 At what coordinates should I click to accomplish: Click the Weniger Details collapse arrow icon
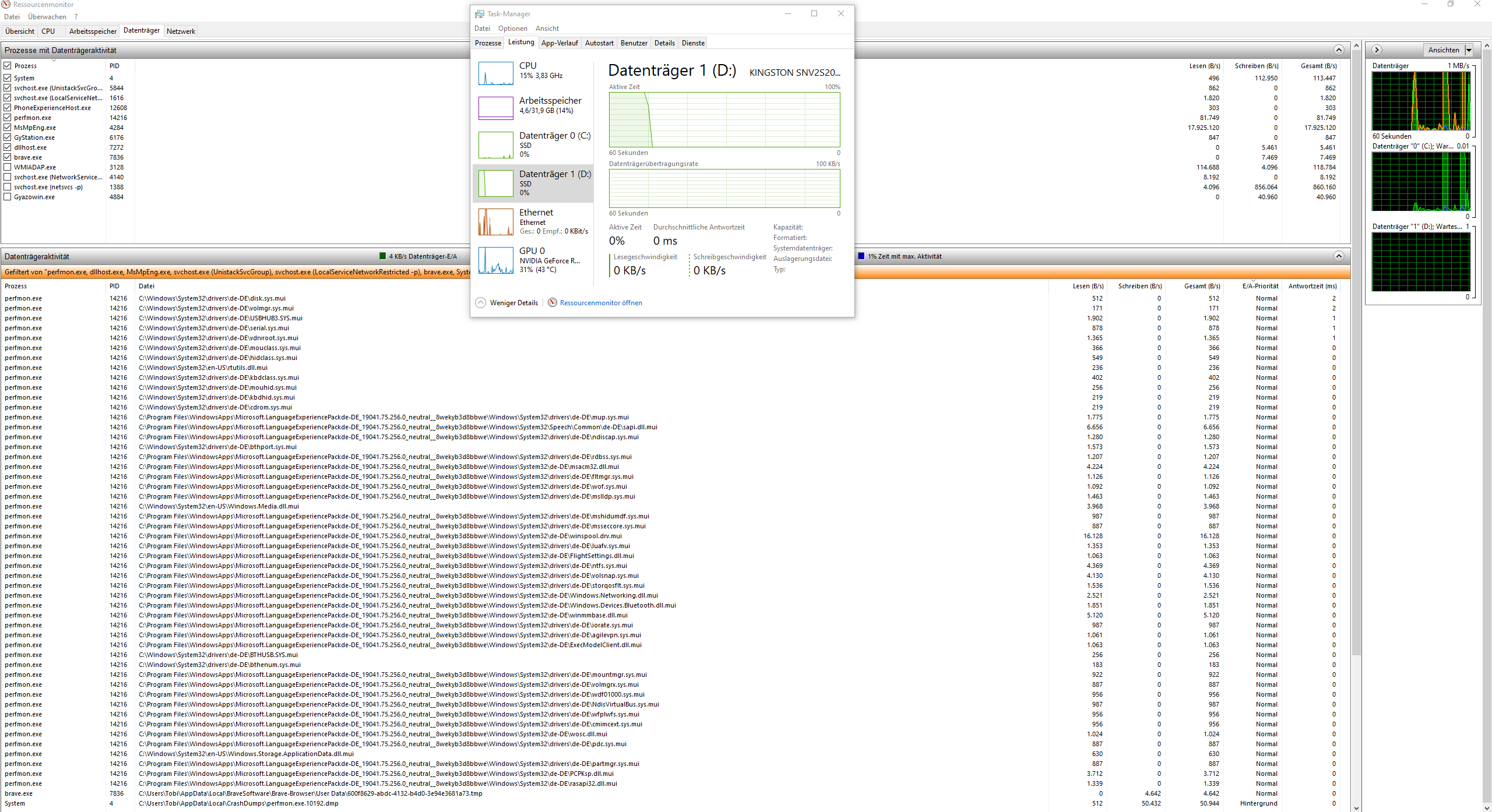click(480, 302)
